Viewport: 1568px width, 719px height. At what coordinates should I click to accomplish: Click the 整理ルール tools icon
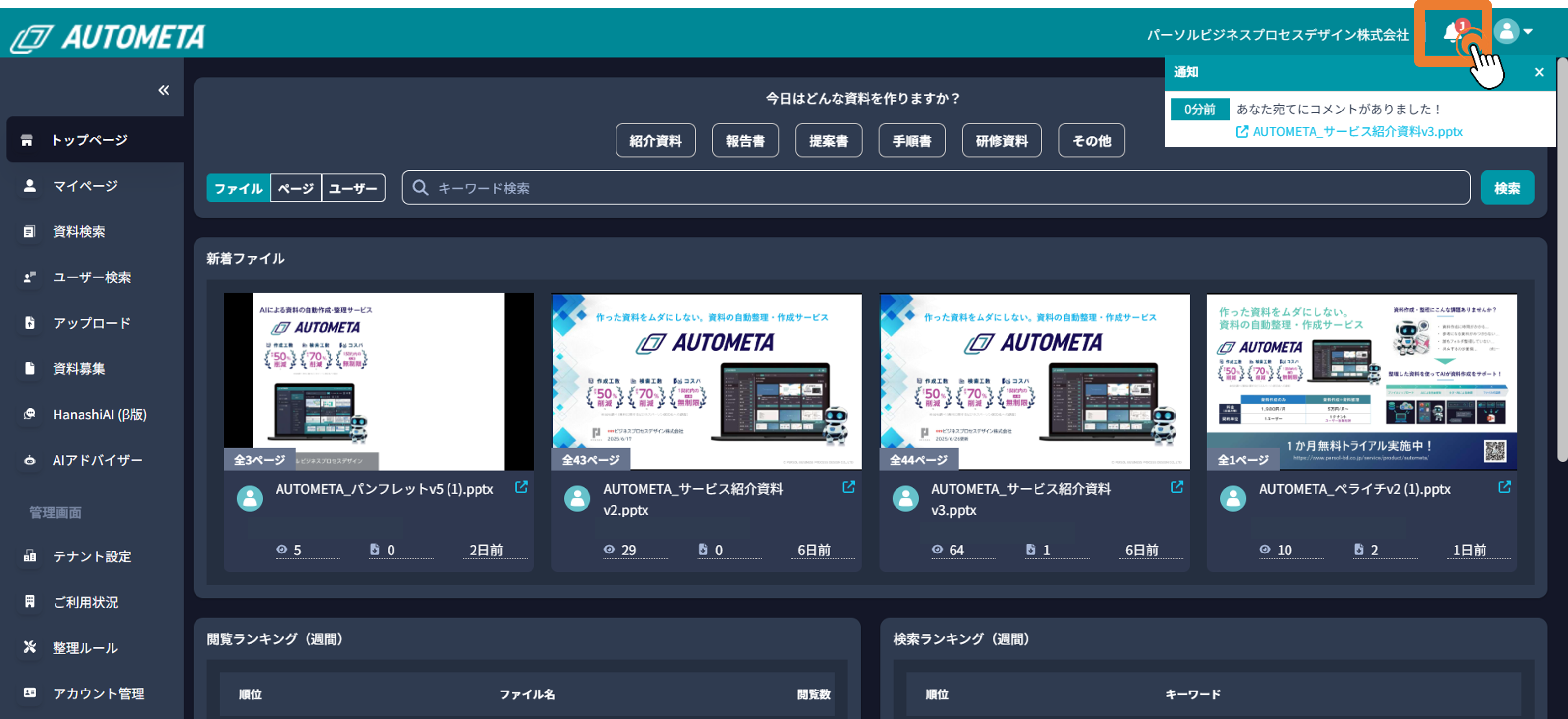coord(29,647)
